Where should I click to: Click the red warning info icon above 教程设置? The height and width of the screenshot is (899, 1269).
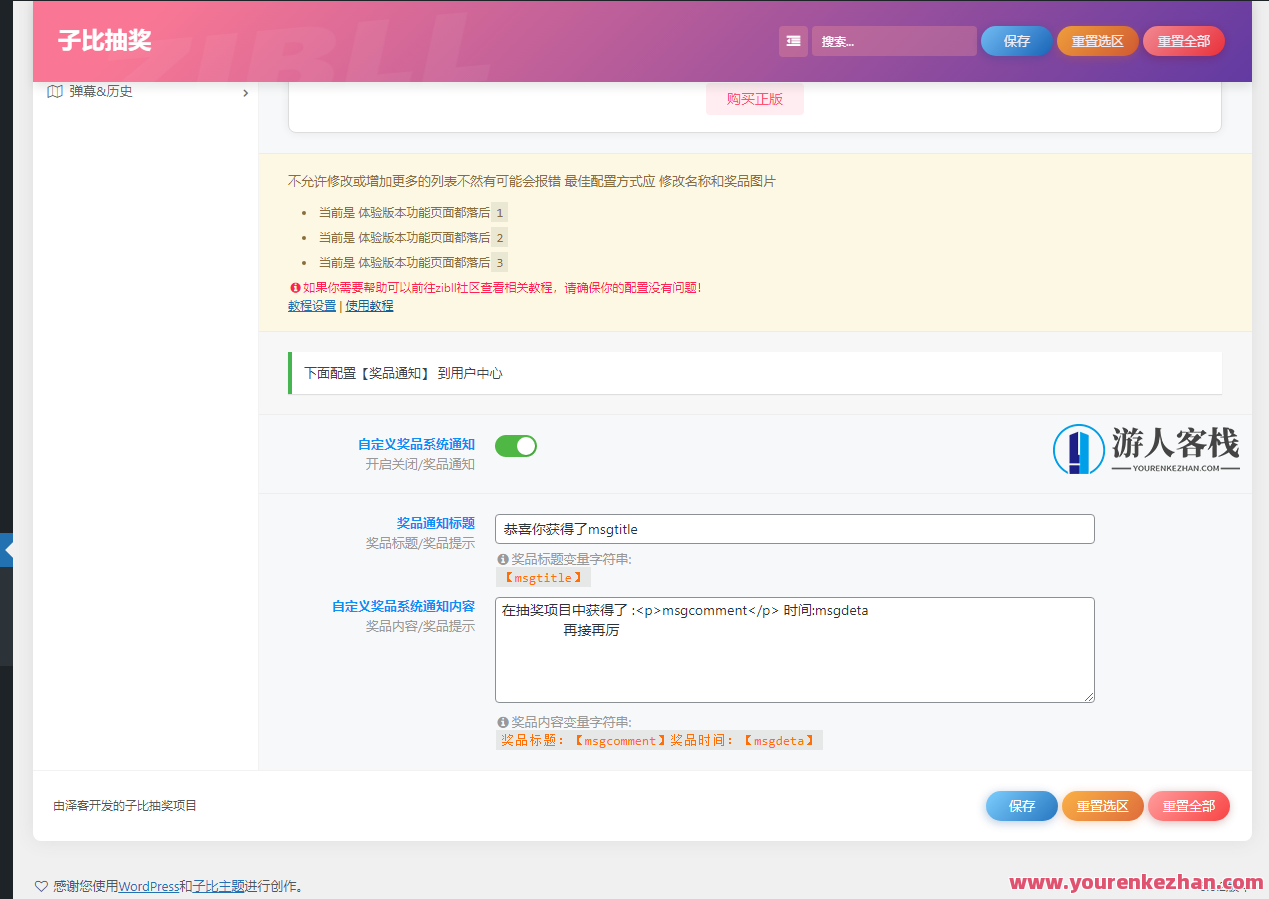[294, 287]
